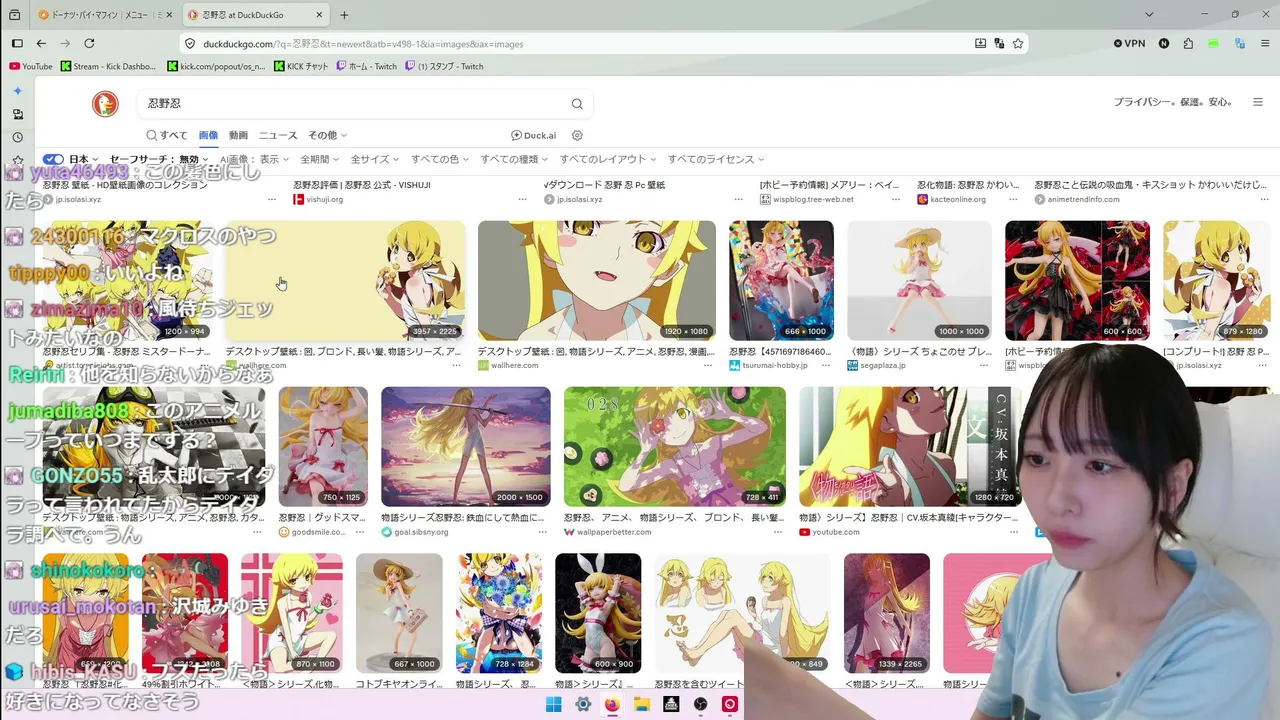Open the セーフサーチ: 無効 dropdown
Image resolution: width=1280 pixels, height=720 pixels.
coord(159,160)
